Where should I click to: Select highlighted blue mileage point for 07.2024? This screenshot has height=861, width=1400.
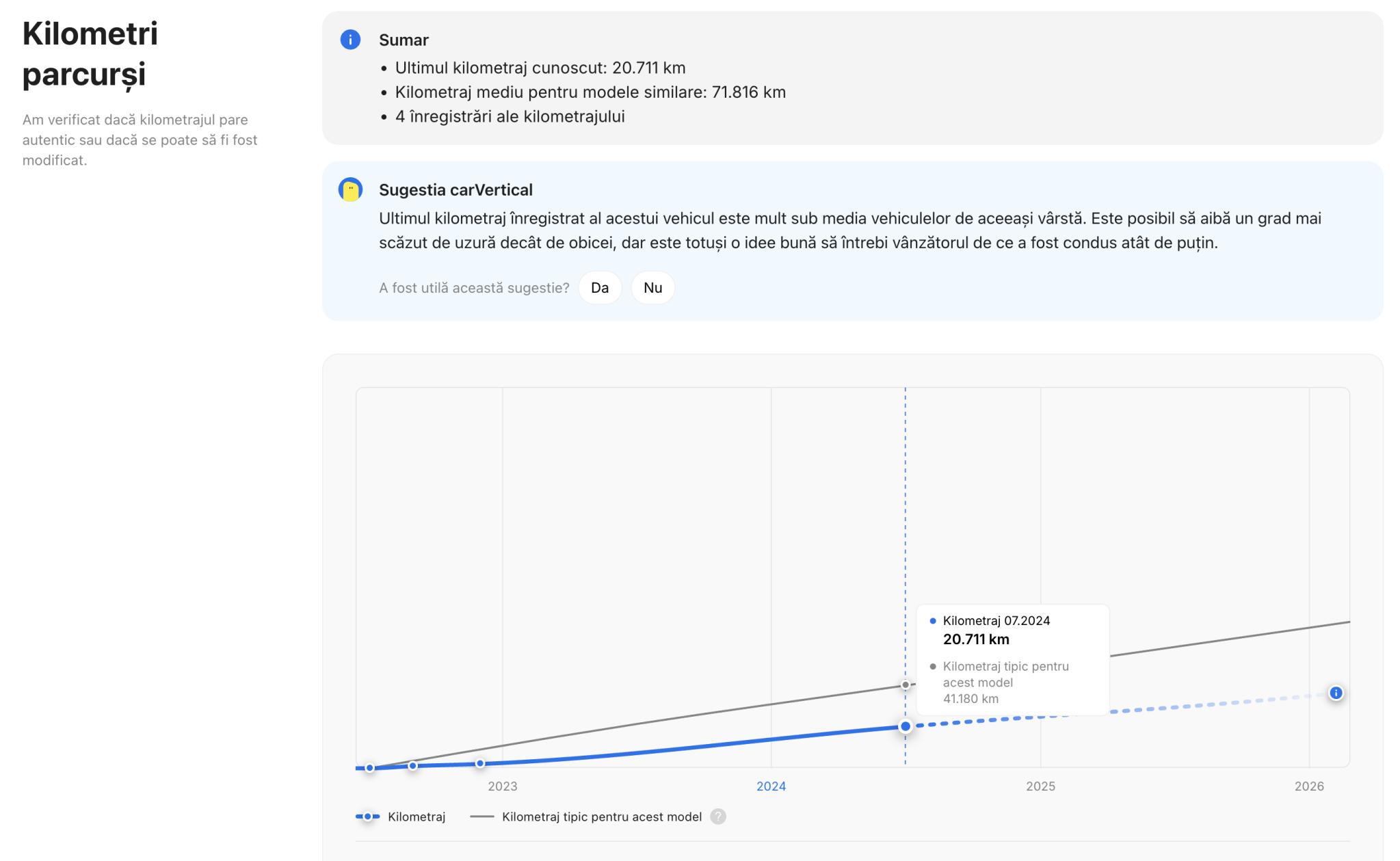pyautogui.click(x=905, y=726)
